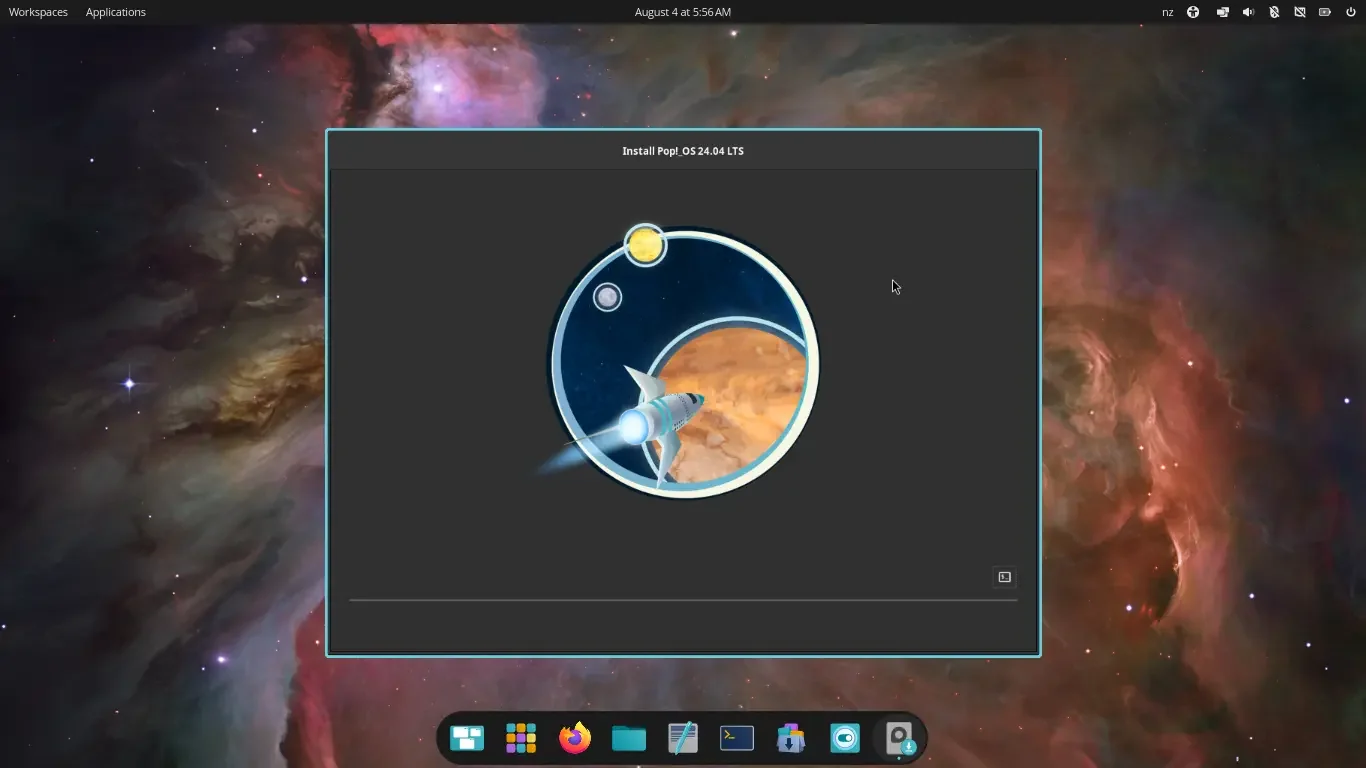Show the installer log terminal button
The height and width of the screenshot is (768, 1366).
pyautogui.click(x=1004, y=577)
